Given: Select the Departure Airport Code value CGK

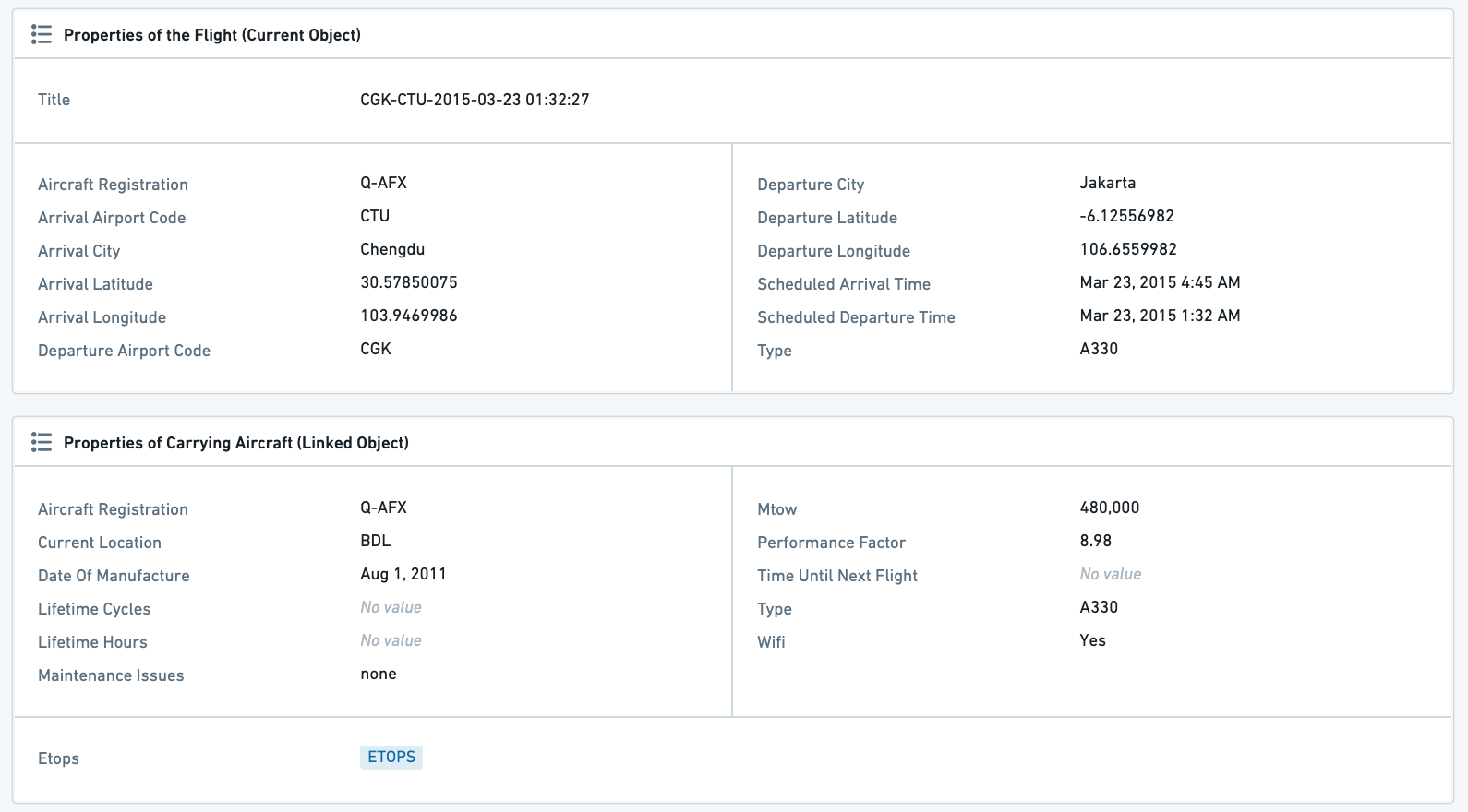Looking at the screenshot, I should click(x=376, y=349).
